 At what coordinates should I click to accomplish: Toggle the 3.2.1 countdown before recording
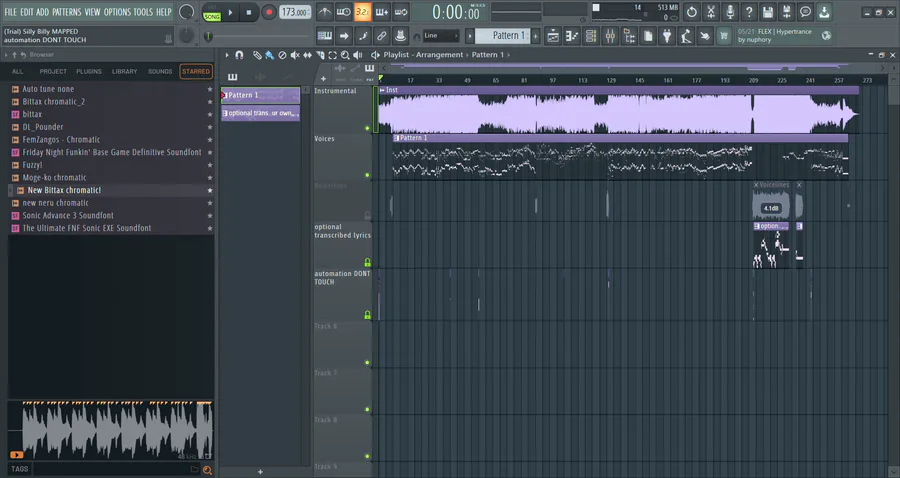[x=363, y=12]
